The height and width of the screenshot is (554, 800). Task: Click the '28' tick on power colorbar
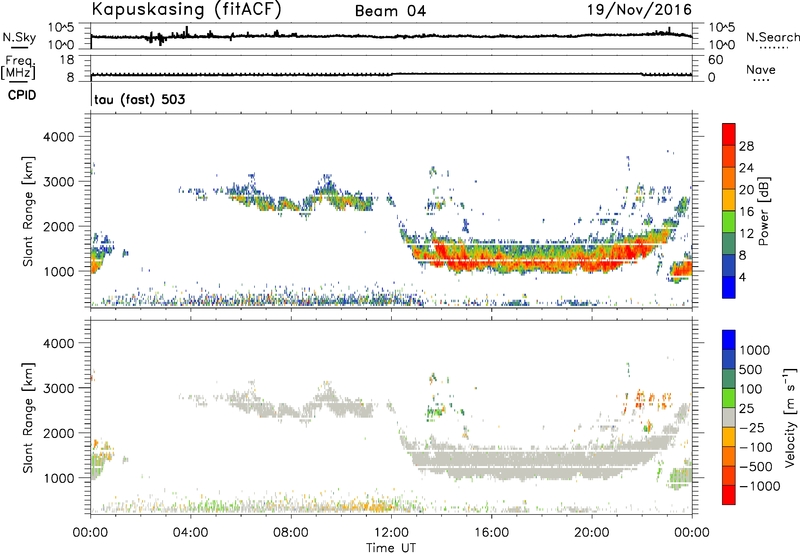[x=746, y=146]
